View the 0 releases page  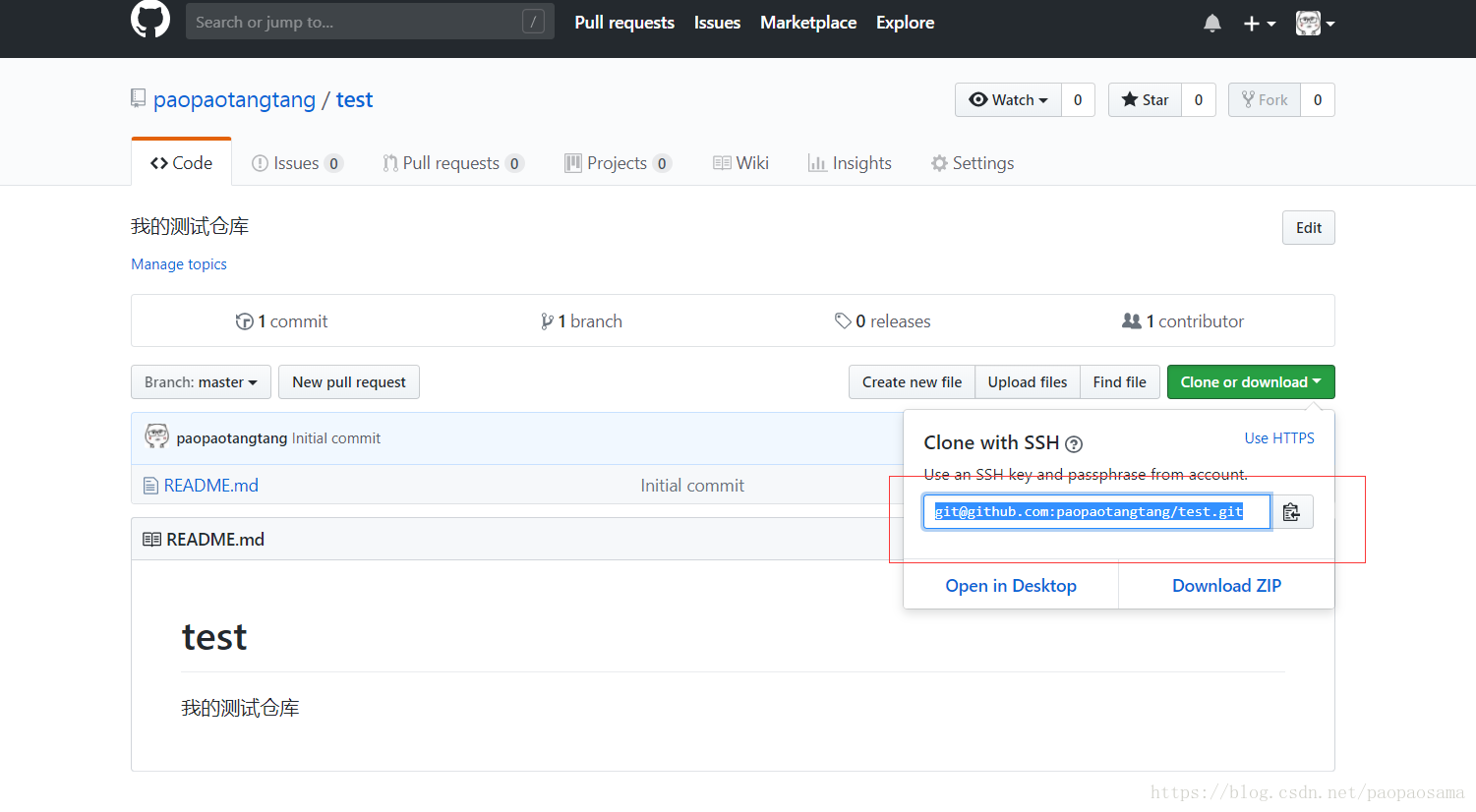coord(882,321)
